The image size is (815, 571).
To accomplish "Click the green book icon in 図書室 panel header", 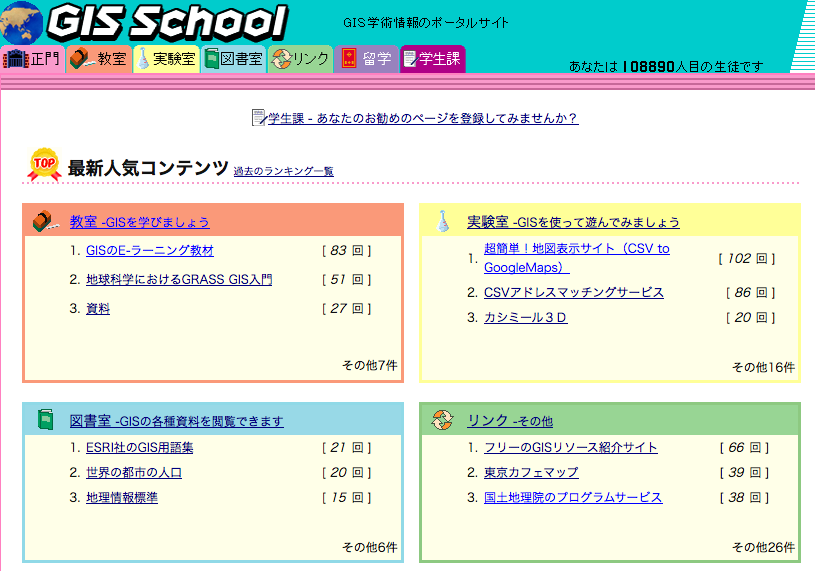I will (x=46, y=419).
